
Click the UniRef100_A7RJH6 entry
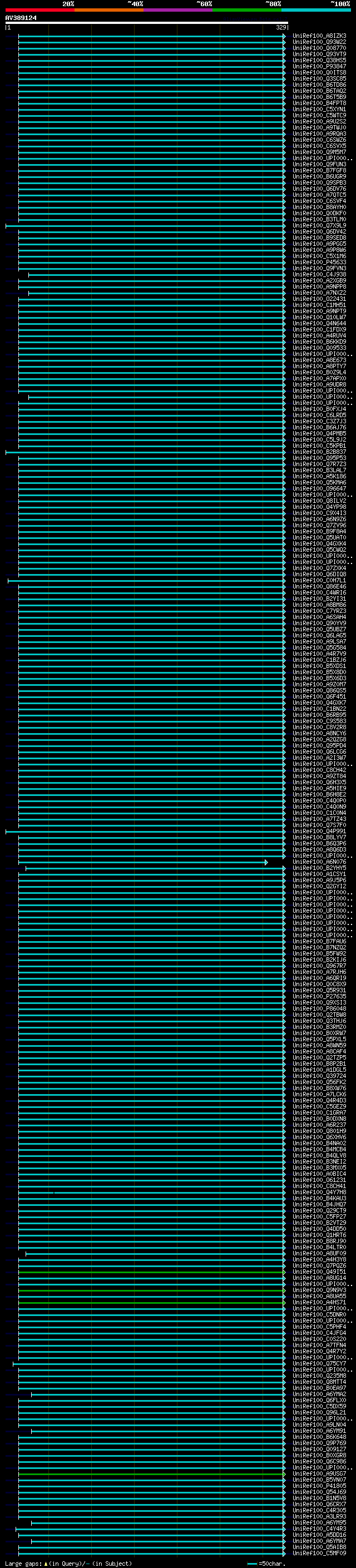pyautogui.click(x=319, y=972)
